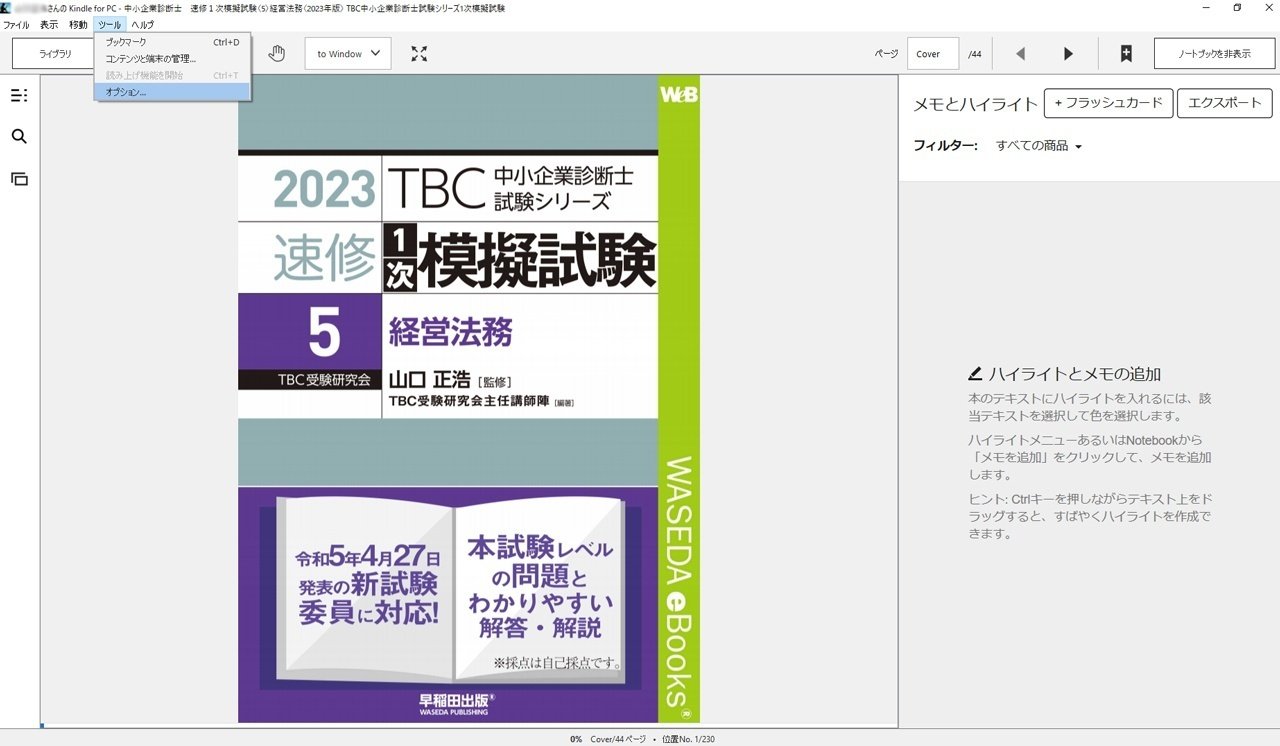Open the すべての商品 filter dropdown
Image resolution: width=1280 pixels, height=746 pixels.
[x=1039, y=146]
